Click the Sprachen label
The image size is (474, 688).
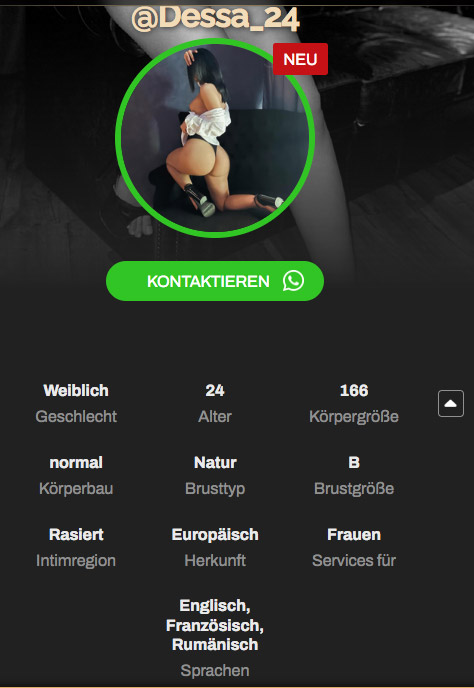pyautogui.click(x=215, y=670)
